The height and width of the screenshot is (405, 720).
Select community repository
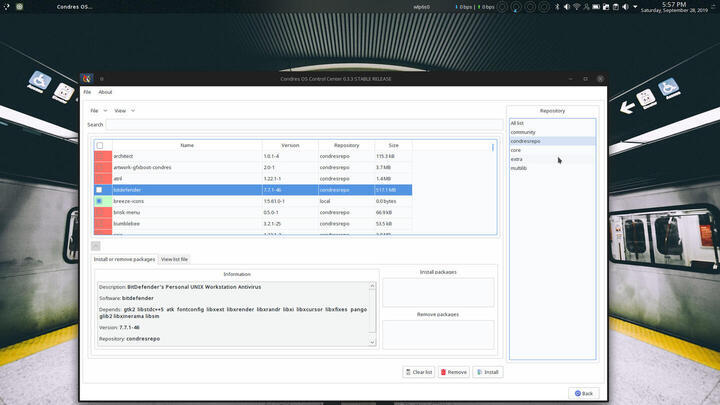tap(552, 132)
